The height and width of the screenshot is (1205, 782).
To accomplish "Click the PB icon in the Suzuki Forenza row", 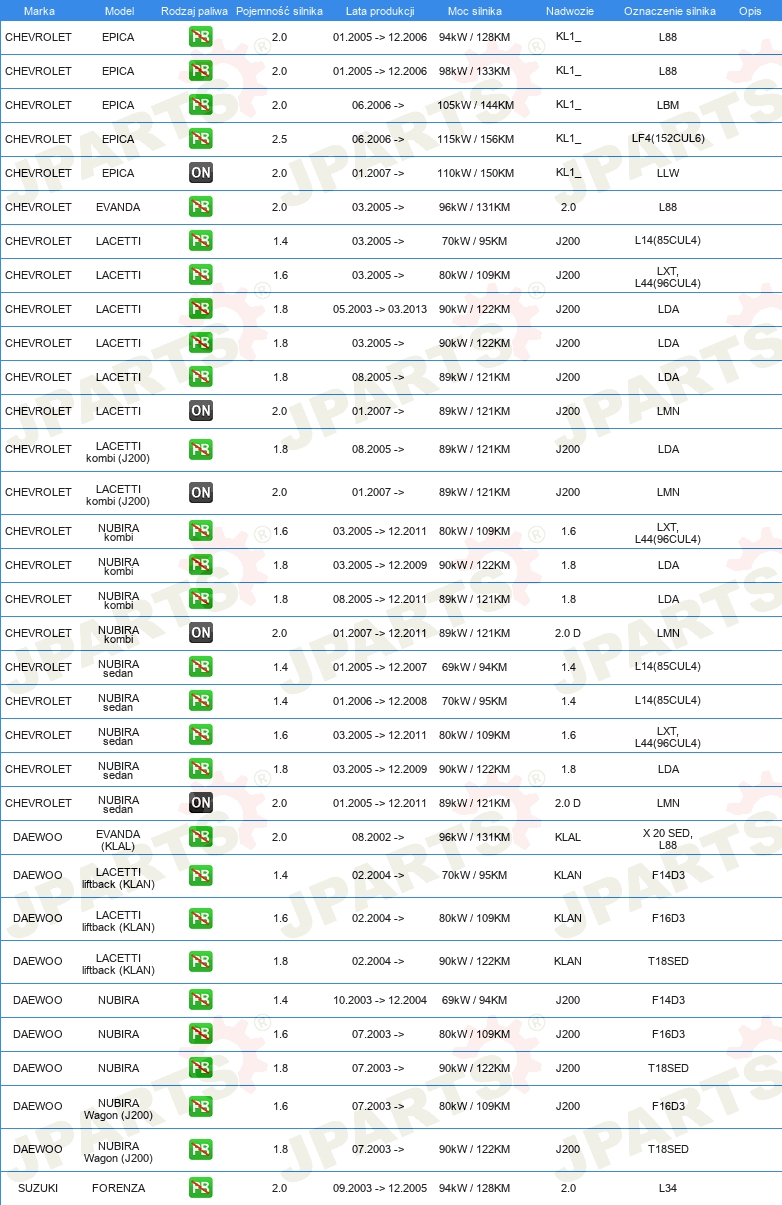I will 200,1188.
